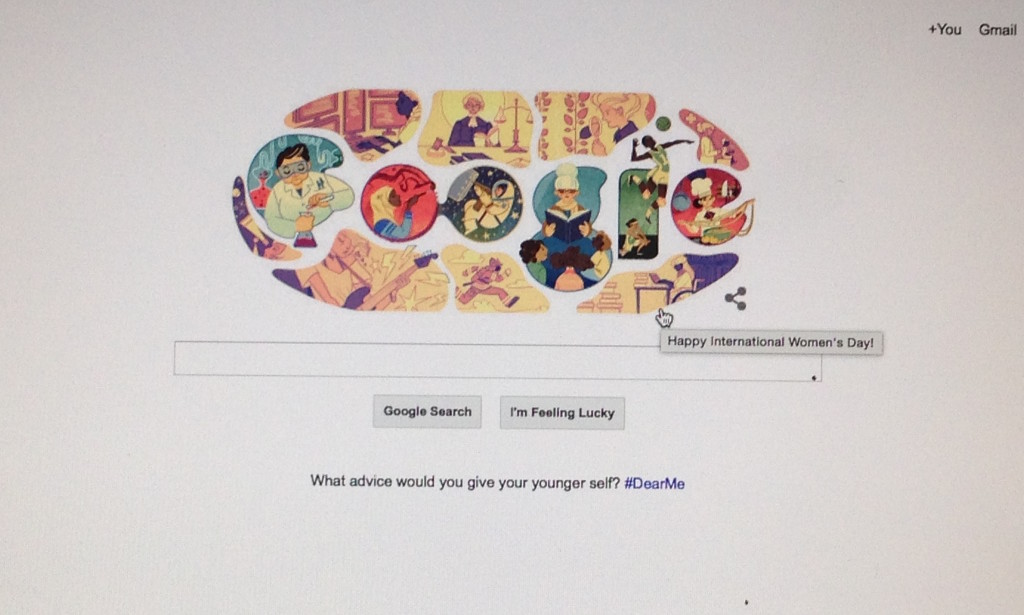Click the share icon beside the doodle
The width and height of the screenshot is (1024, 615).
(735, 298)
